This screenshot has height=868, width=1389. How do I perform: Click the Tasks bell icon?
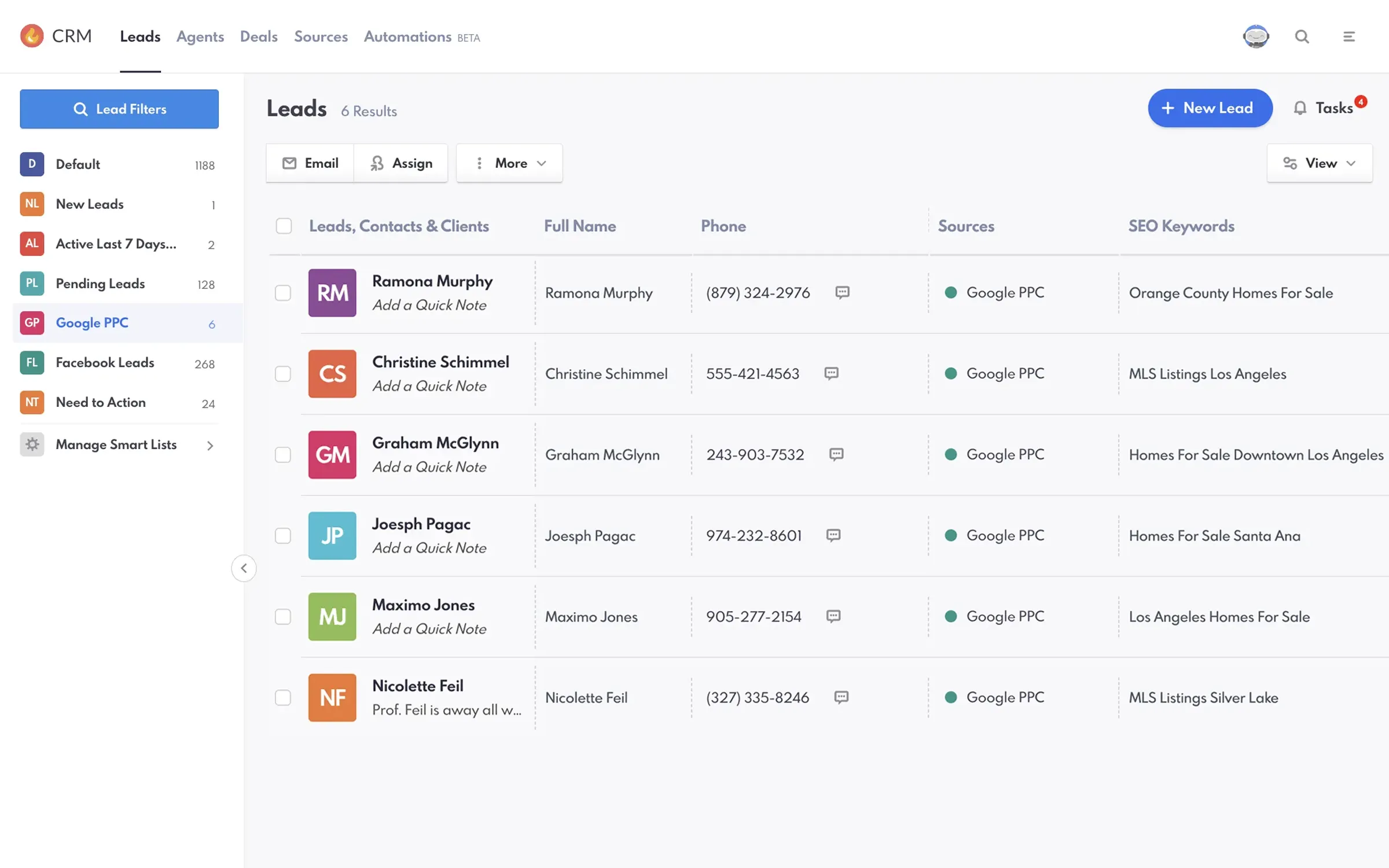[1300, 108]
